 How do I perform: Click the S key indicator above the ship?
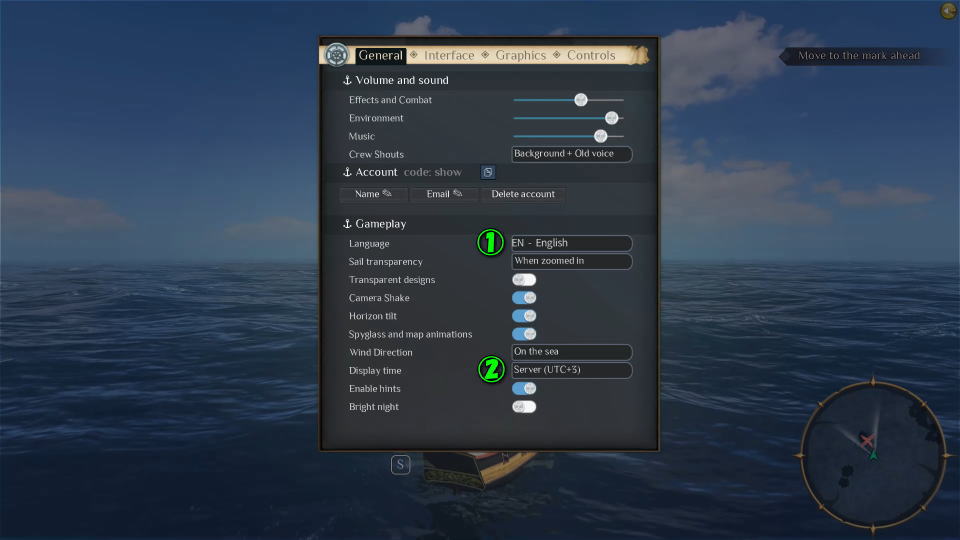point(400,464)
